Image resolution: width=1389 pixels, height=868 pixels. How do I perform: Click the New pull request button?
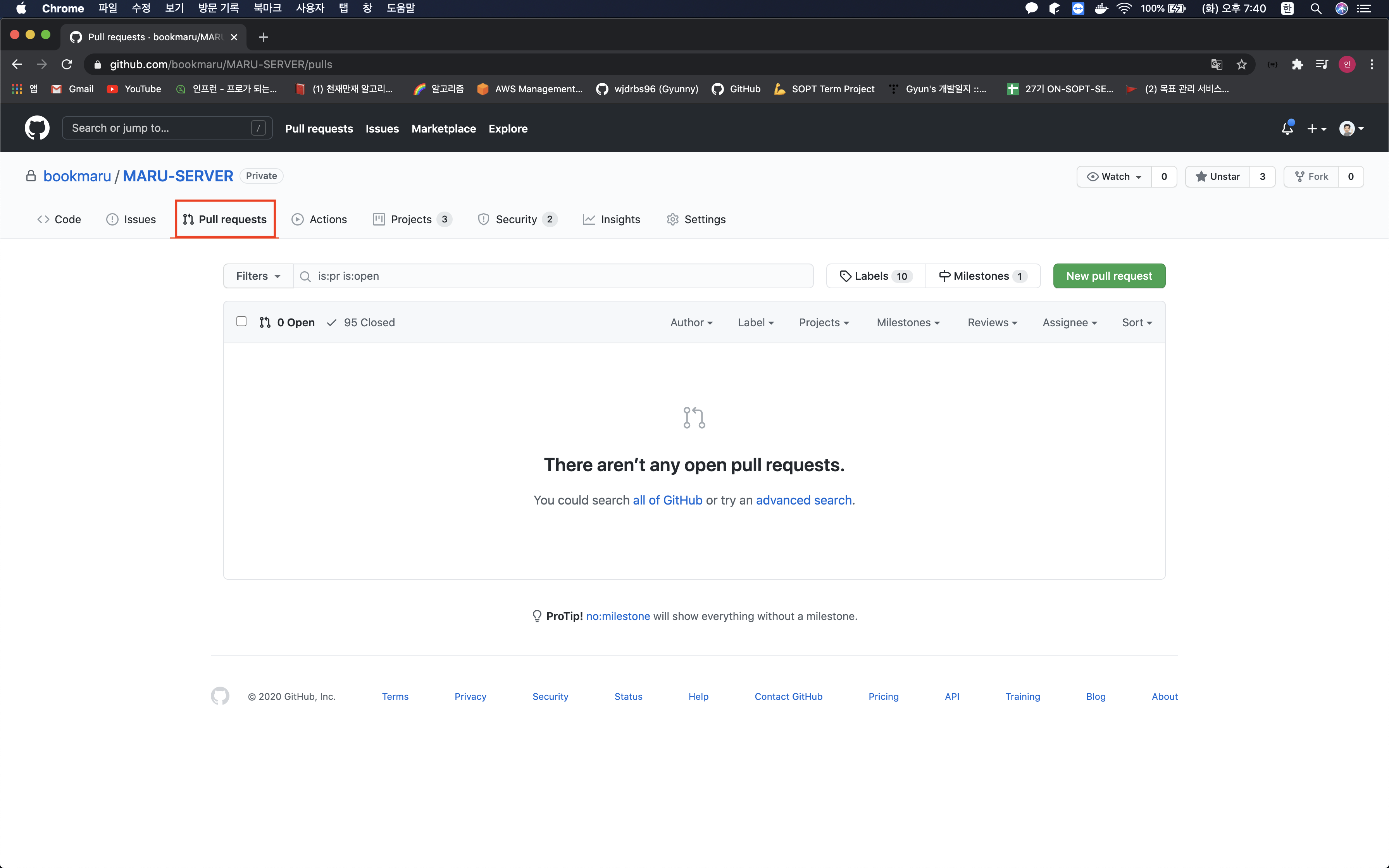[x=1108, y=276]
